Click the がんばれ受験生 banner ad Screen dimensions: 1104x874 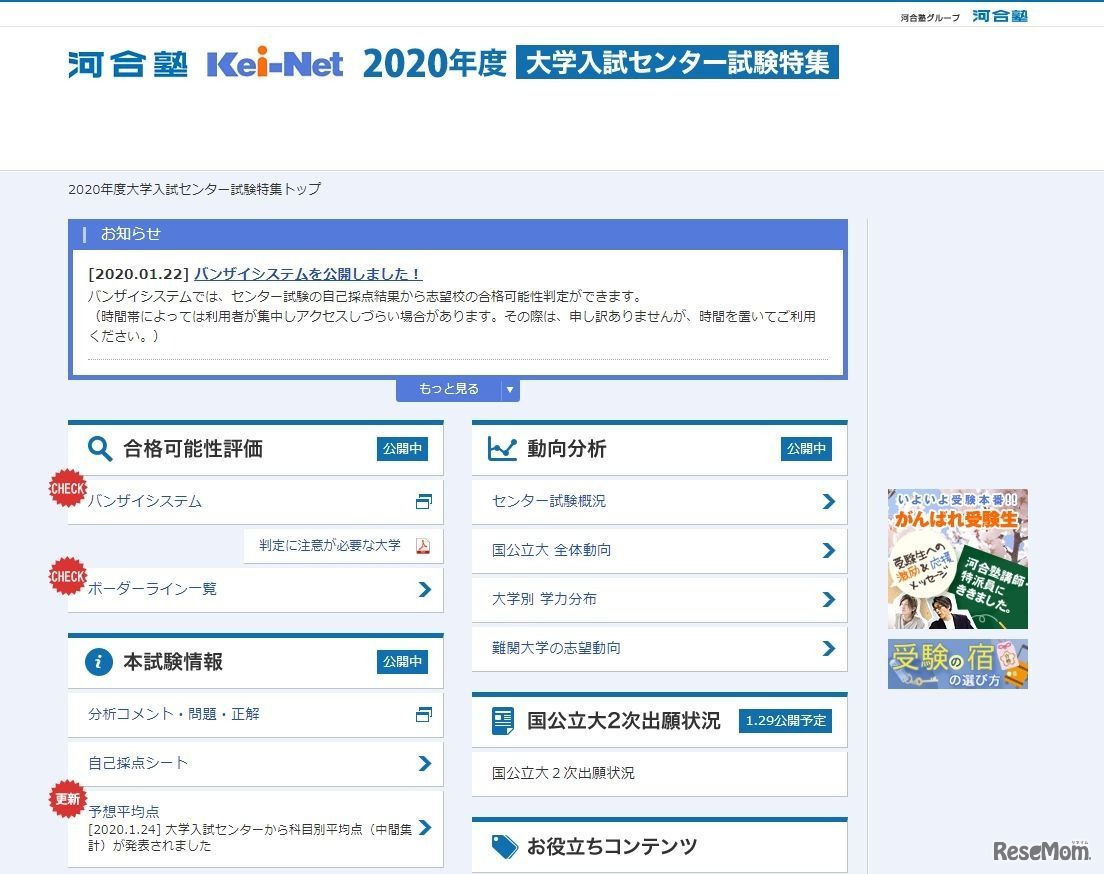tap(957, 557)
